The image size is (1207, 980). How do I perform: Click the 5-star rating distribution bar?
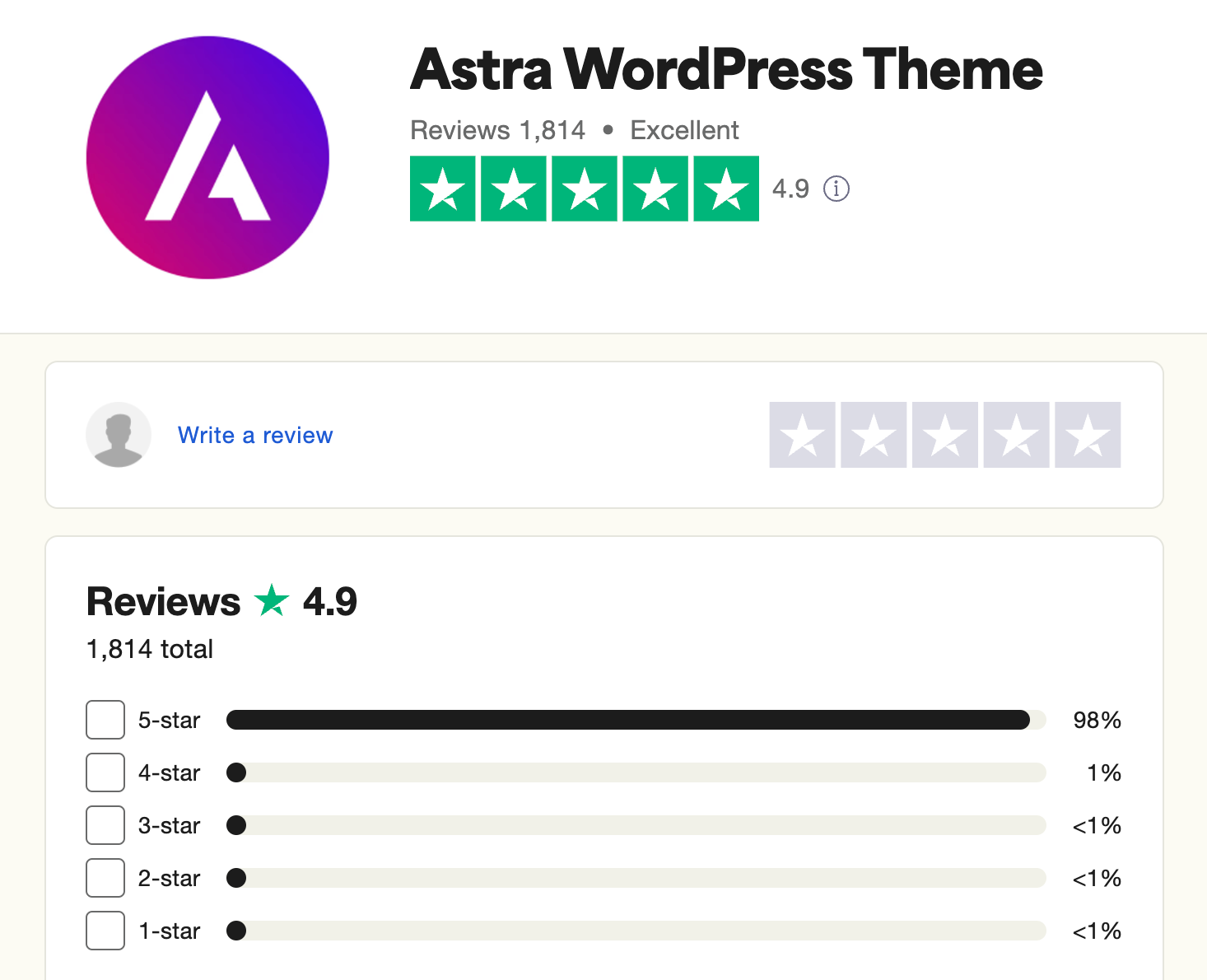pyautogui.click(x=636, y=720)
